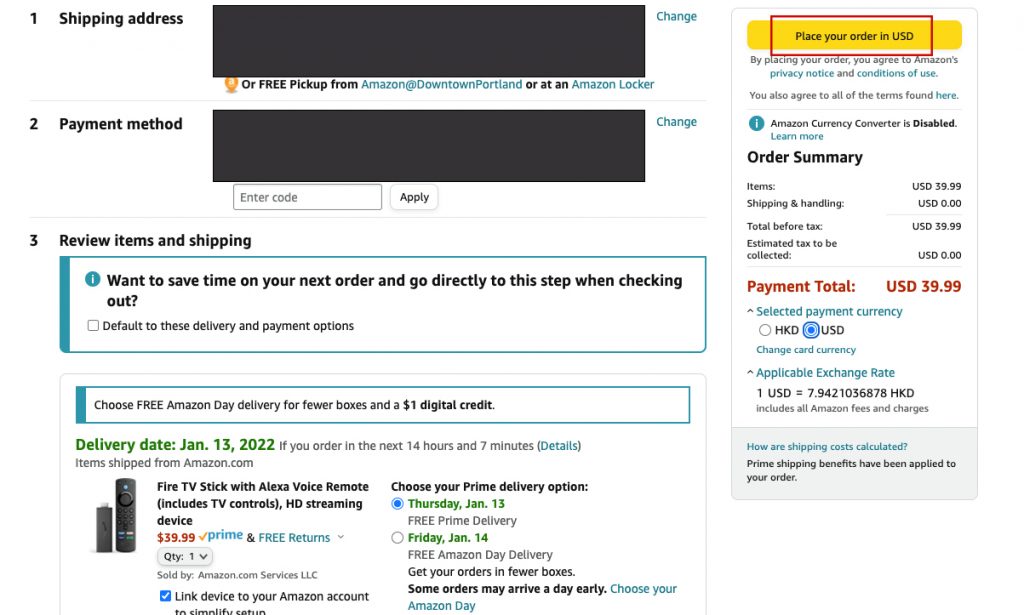Image resolution: width=1024 pixels, height=615 pixels.
Task: Click the 'Payment Total:' label
Action: coord(801,287)
